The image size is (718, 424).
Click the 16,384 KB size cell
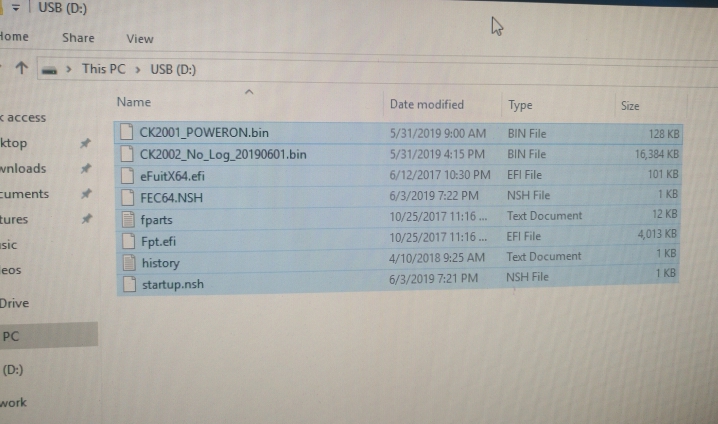[657, 154]
